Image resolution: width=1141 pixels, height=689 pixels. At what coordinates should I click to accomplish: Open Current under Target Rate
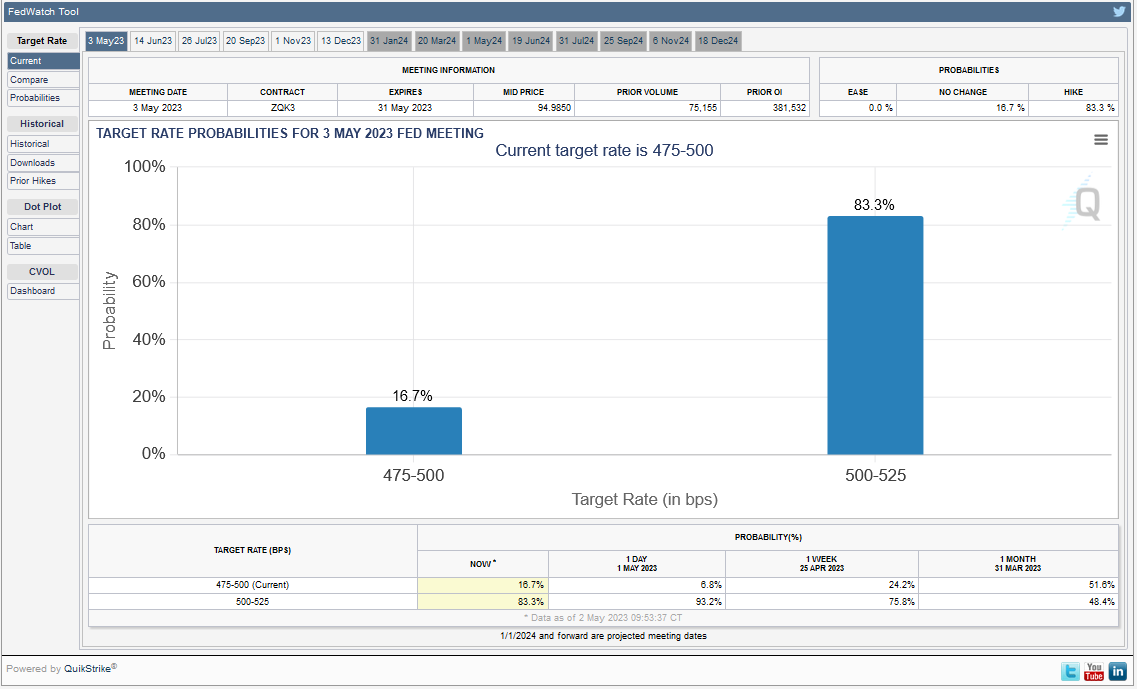pyautogui.click(x=43, y=61)
